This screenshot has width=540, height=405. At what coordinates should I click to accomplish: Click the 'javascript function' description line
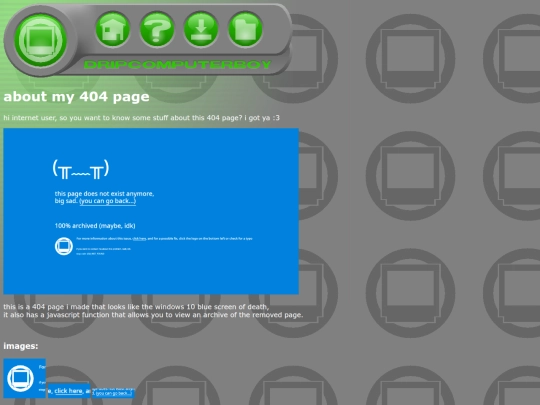coord(153,315)
